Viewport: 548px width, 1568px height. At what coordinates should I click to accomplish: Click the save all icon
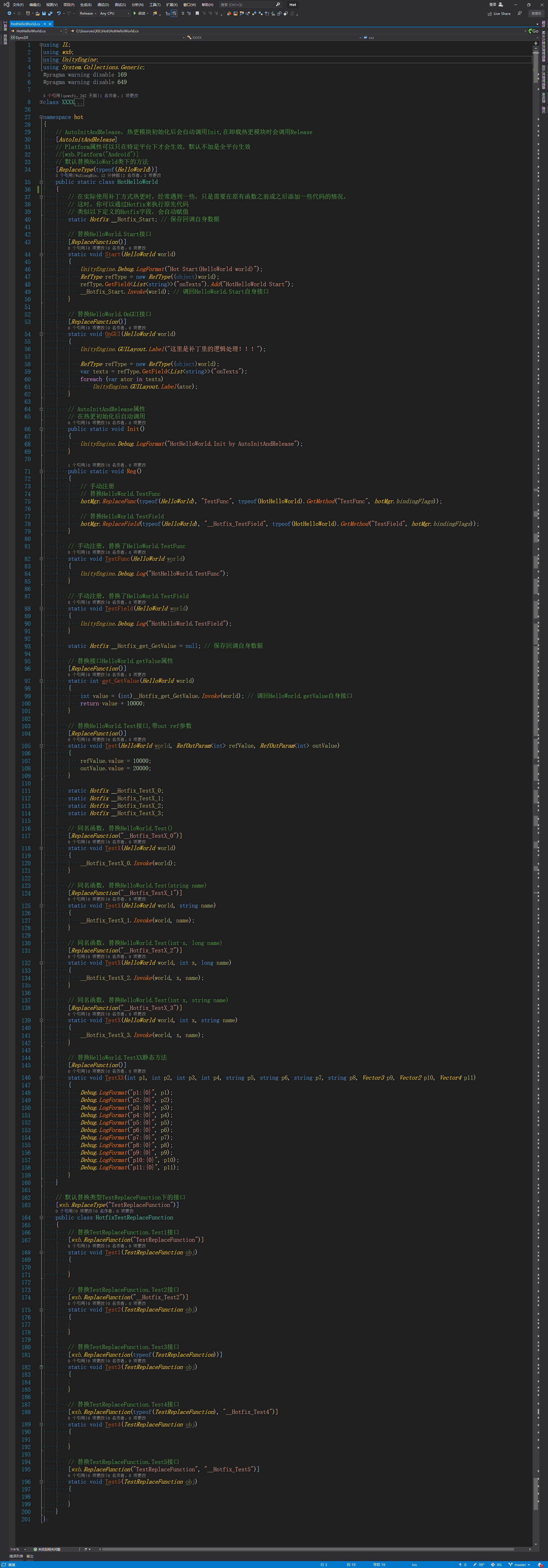point(50,13)
